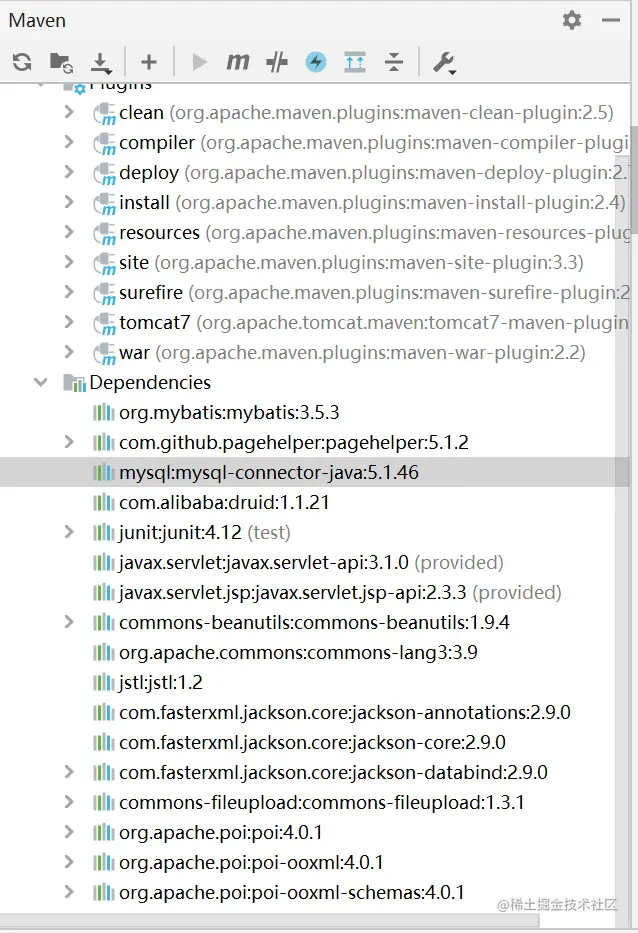Click jstl library icon

[104, 682]
